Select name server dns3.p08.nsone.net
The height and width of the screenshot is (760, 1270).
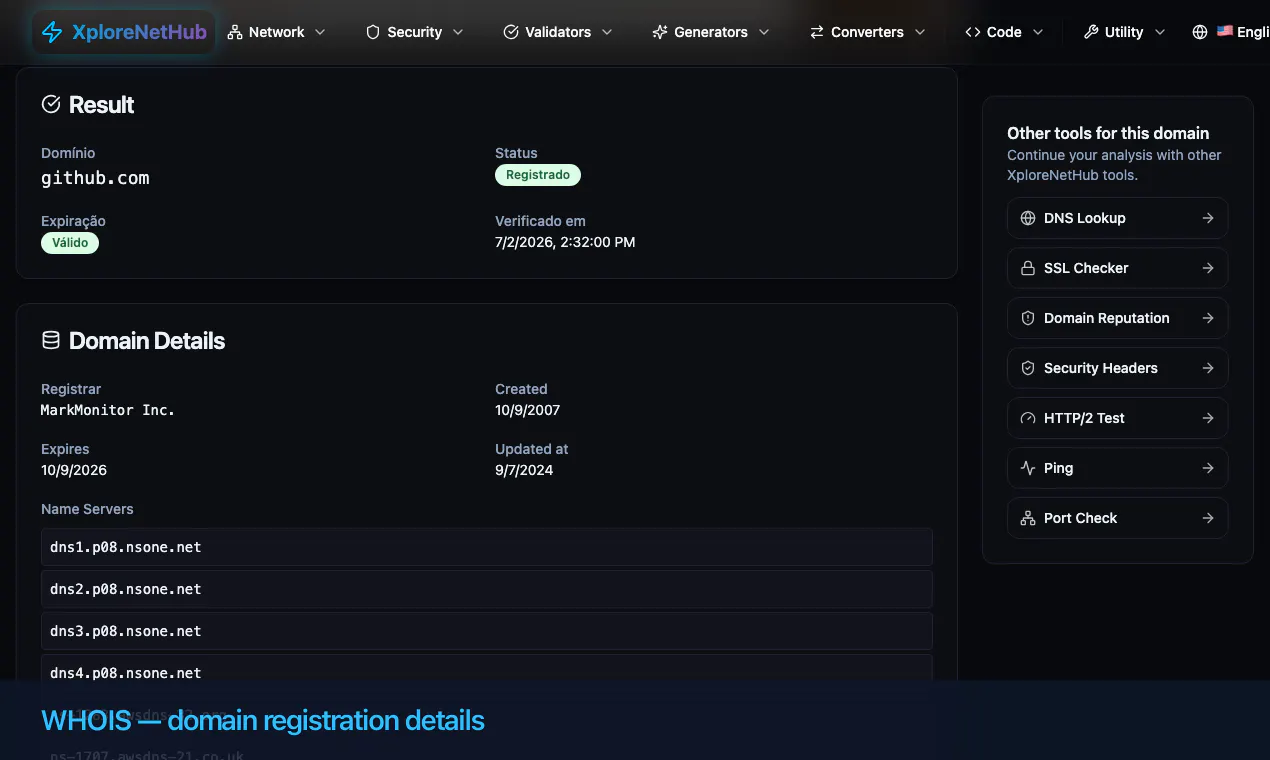tap(487, 631)
